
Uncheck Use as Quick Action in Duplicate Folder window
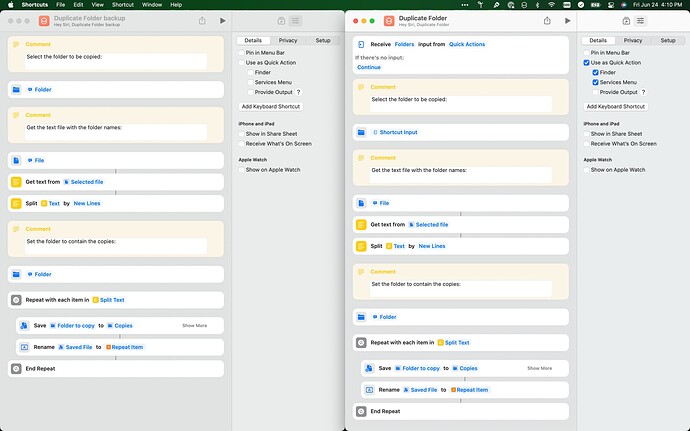pos(587,63)
